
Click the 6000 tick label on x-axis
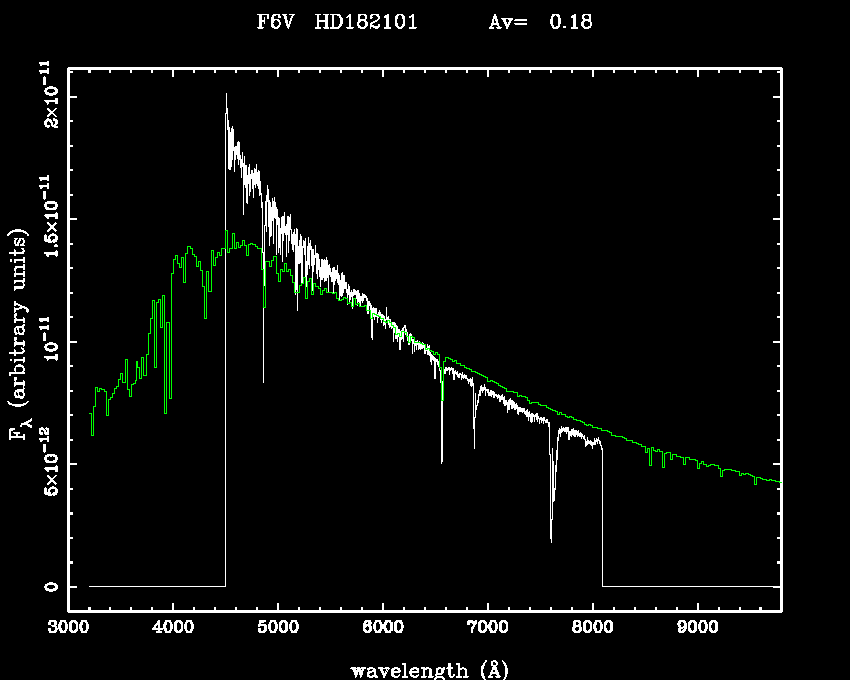(x=382, y=628)
